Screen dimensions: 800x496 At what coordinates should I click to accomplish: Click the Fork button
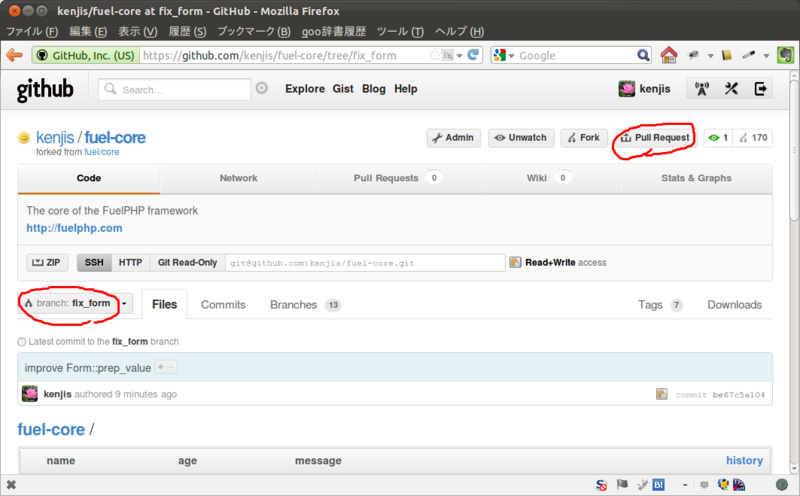tap(584, 138)
